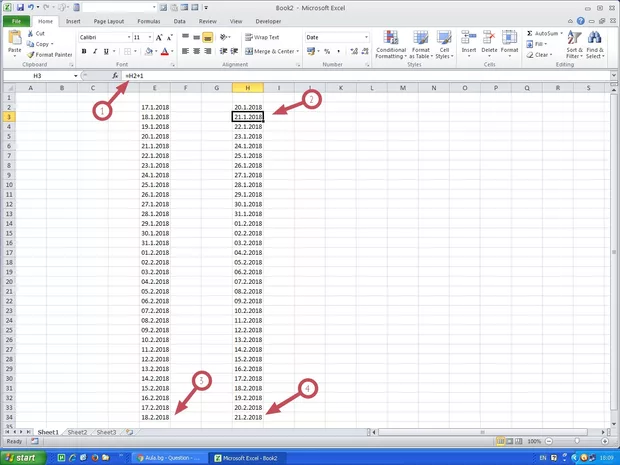Select cell E34 containing 18.2.2018
Viewport: 620px width, 465px height.
[x=155, y=417]
